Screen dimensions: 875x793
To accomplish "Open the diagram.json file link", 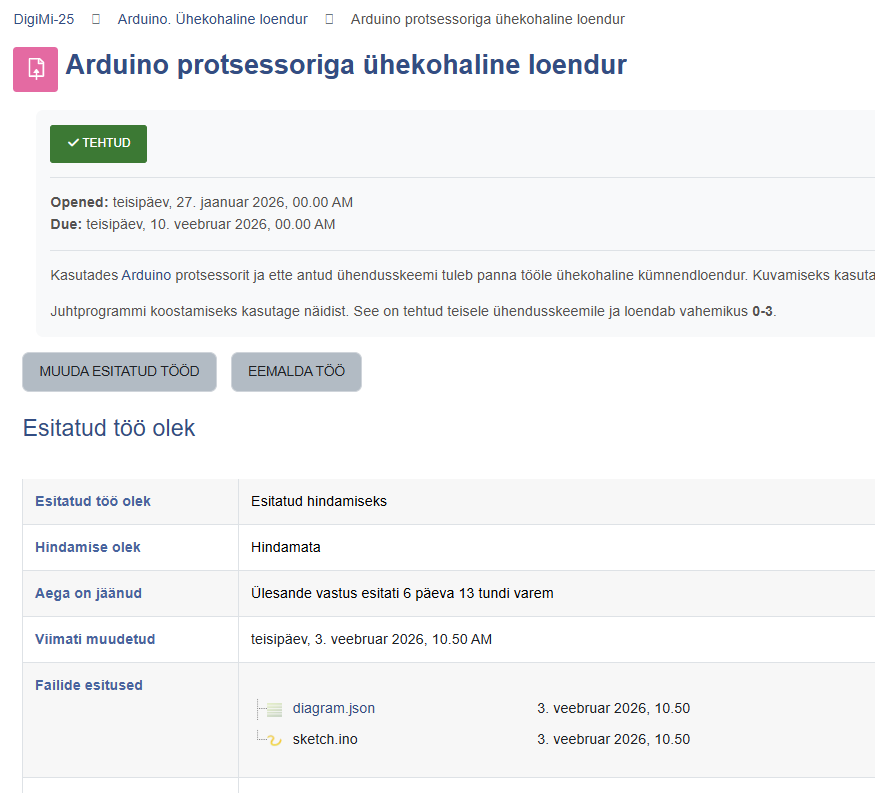I will click(334, 708).
